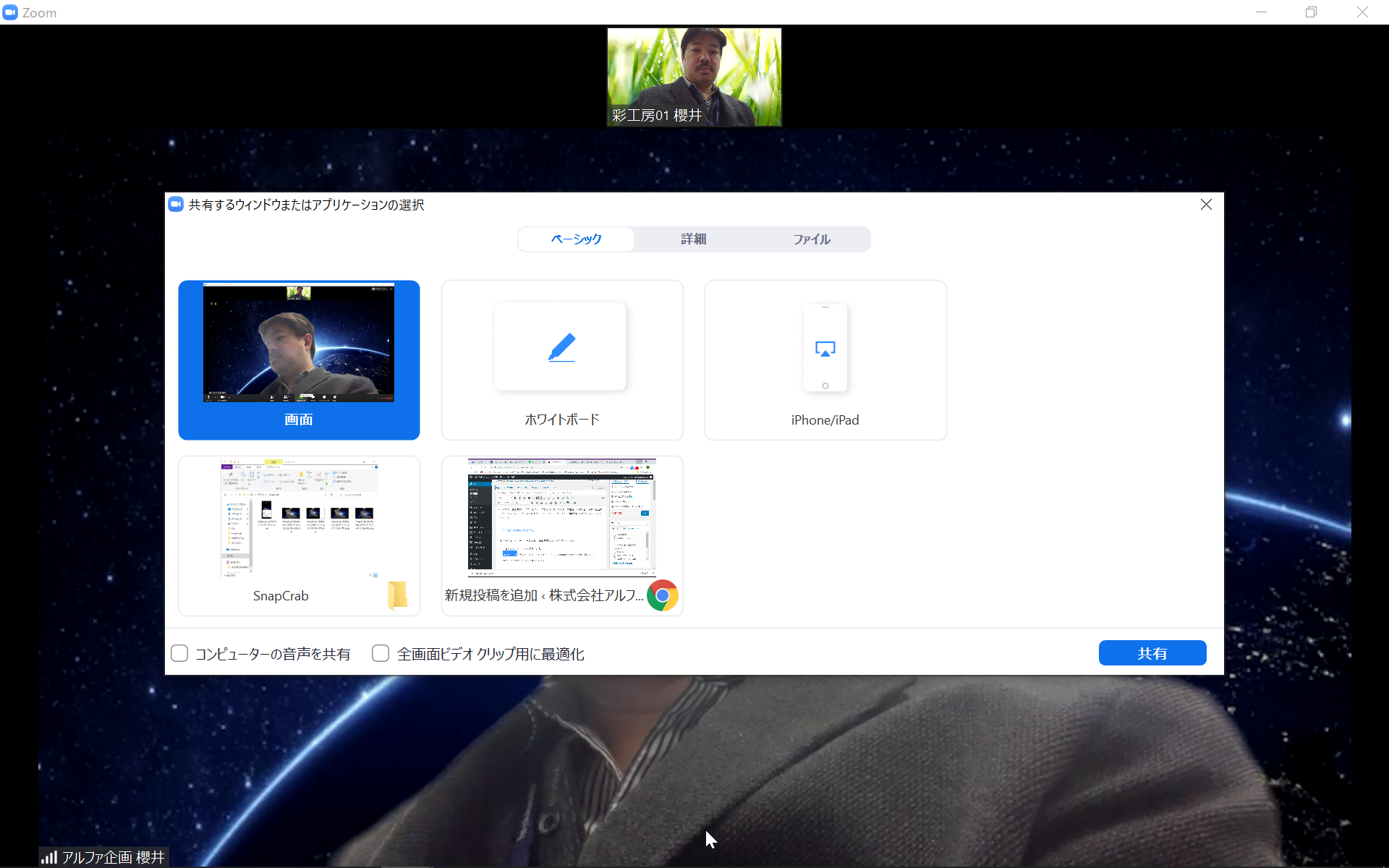Viewport: 1389px width, 868px height.
Task: Select the Whiteboard pencil icon
Action: 561,347
